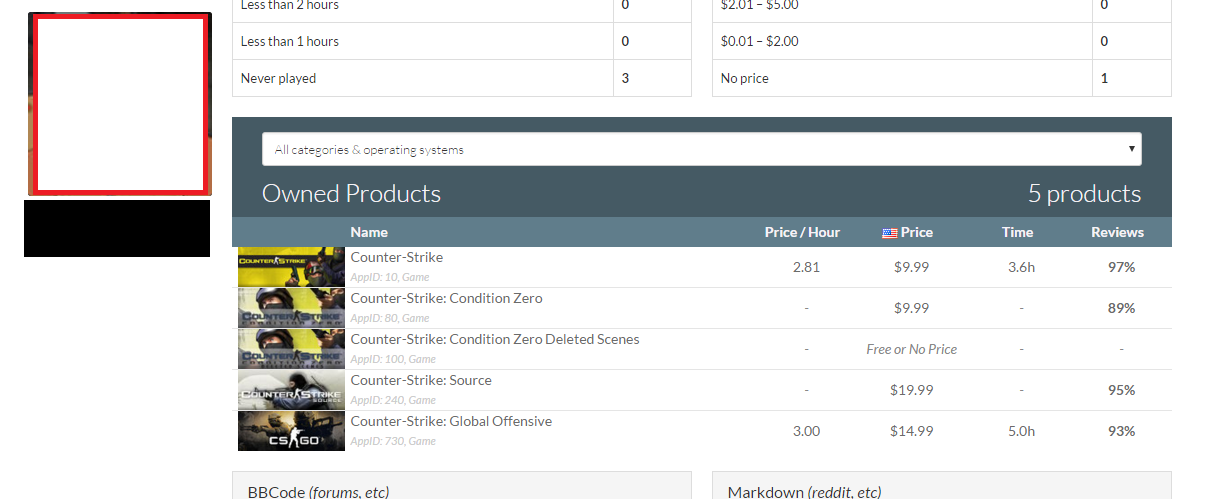Sort table by Price column header
This screenshot has height=499, width=1223.
click(x=907, y=232)
